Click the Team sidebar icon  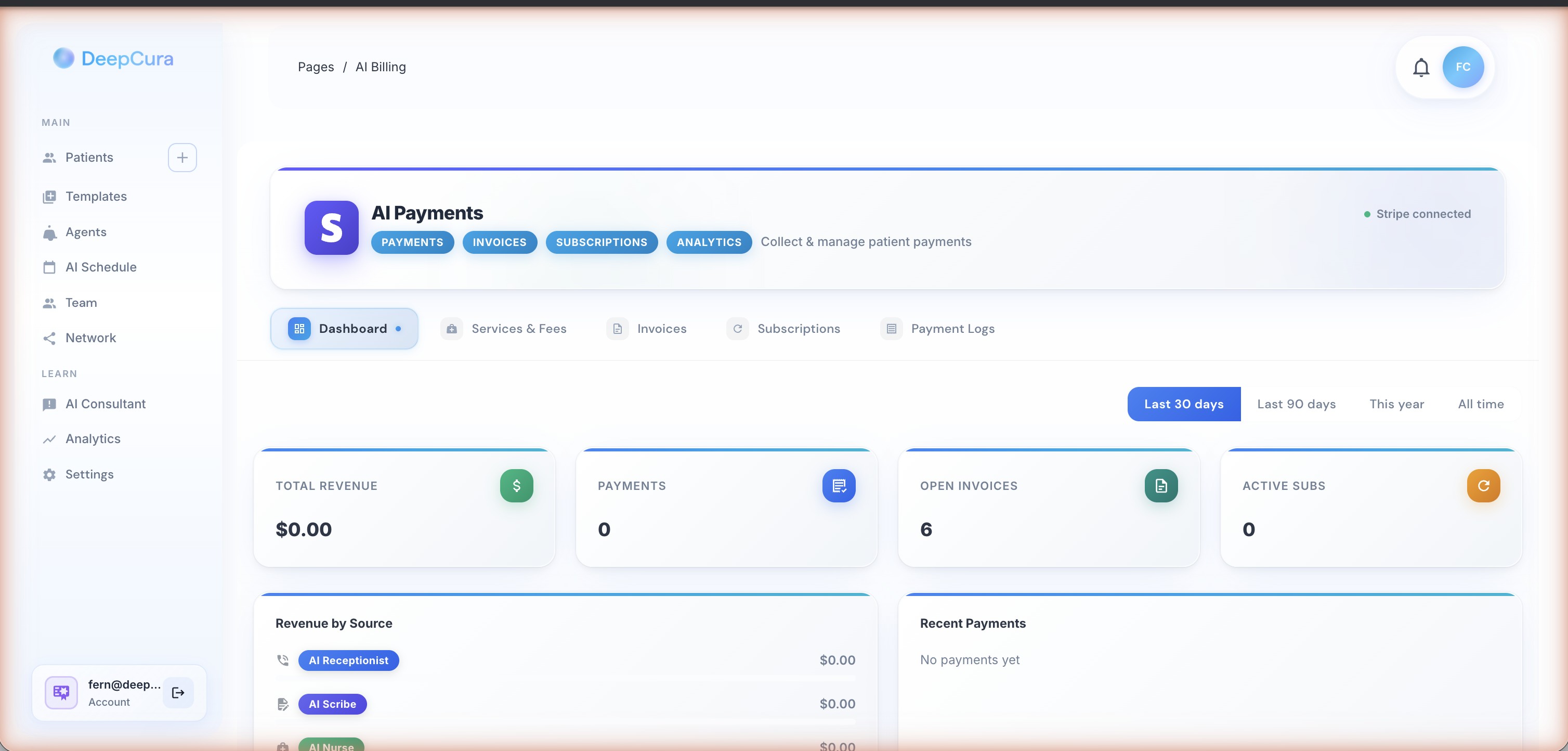49,303
